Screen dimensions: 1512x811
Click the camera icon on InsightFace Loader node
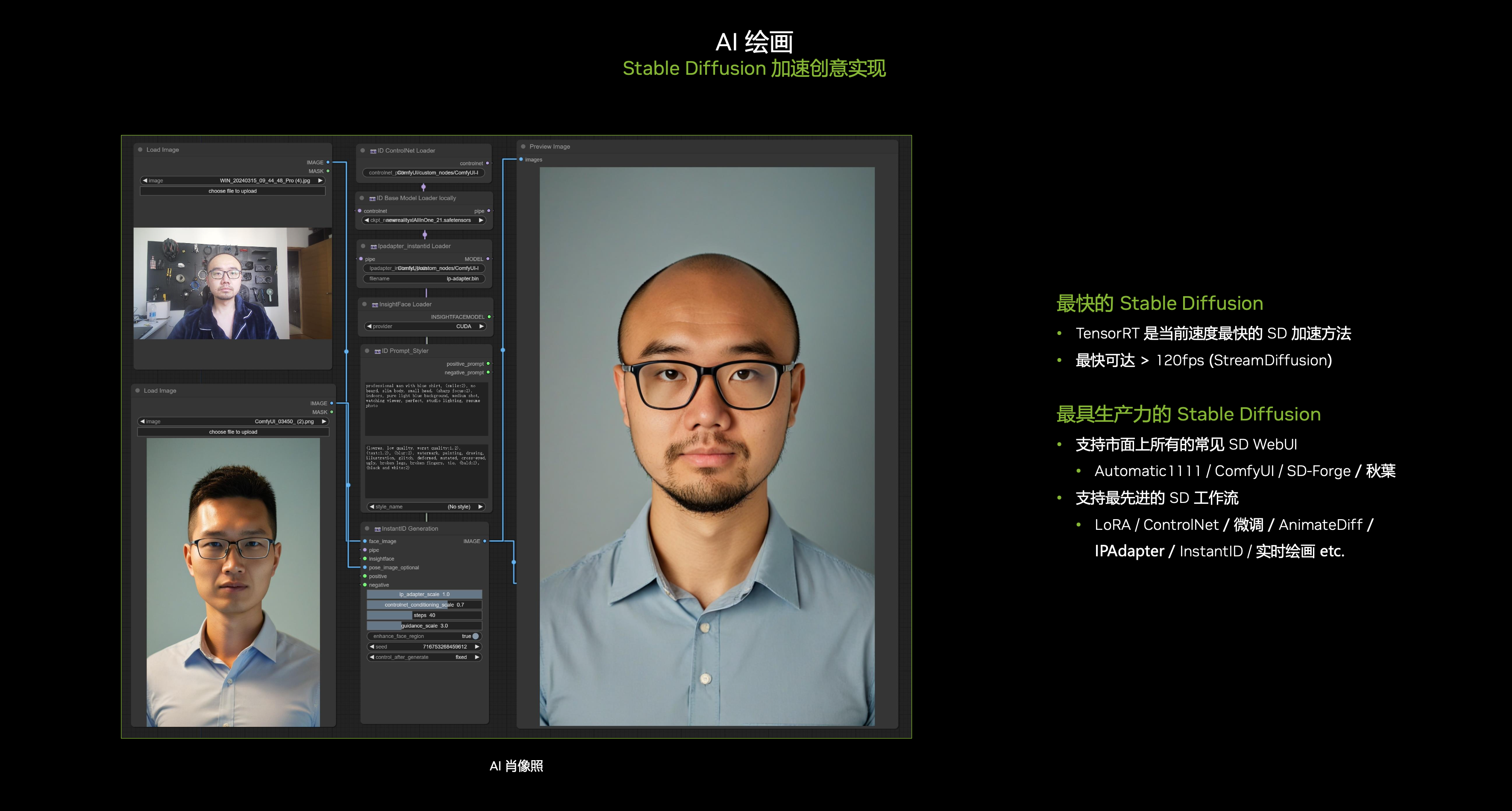[x=375, y=305]
